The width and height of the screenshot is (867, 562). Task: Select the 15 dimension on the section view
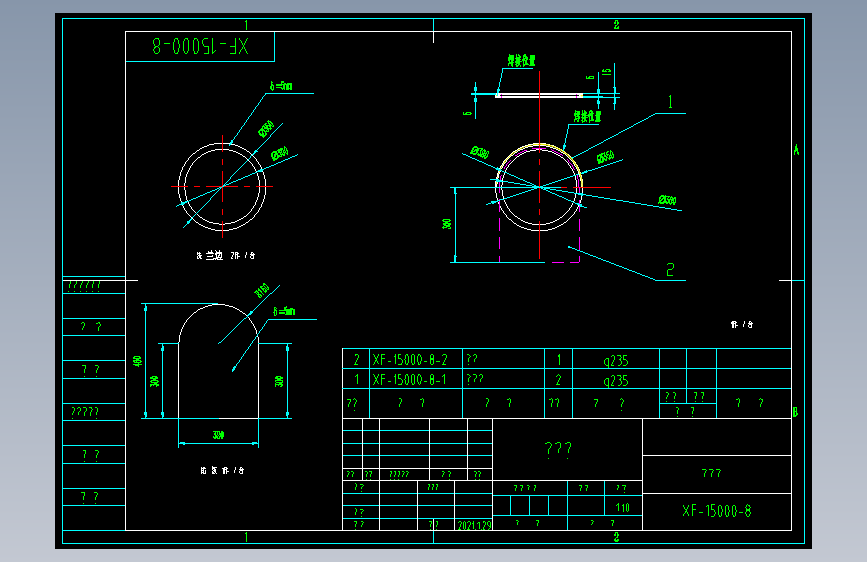coord(607,71)
